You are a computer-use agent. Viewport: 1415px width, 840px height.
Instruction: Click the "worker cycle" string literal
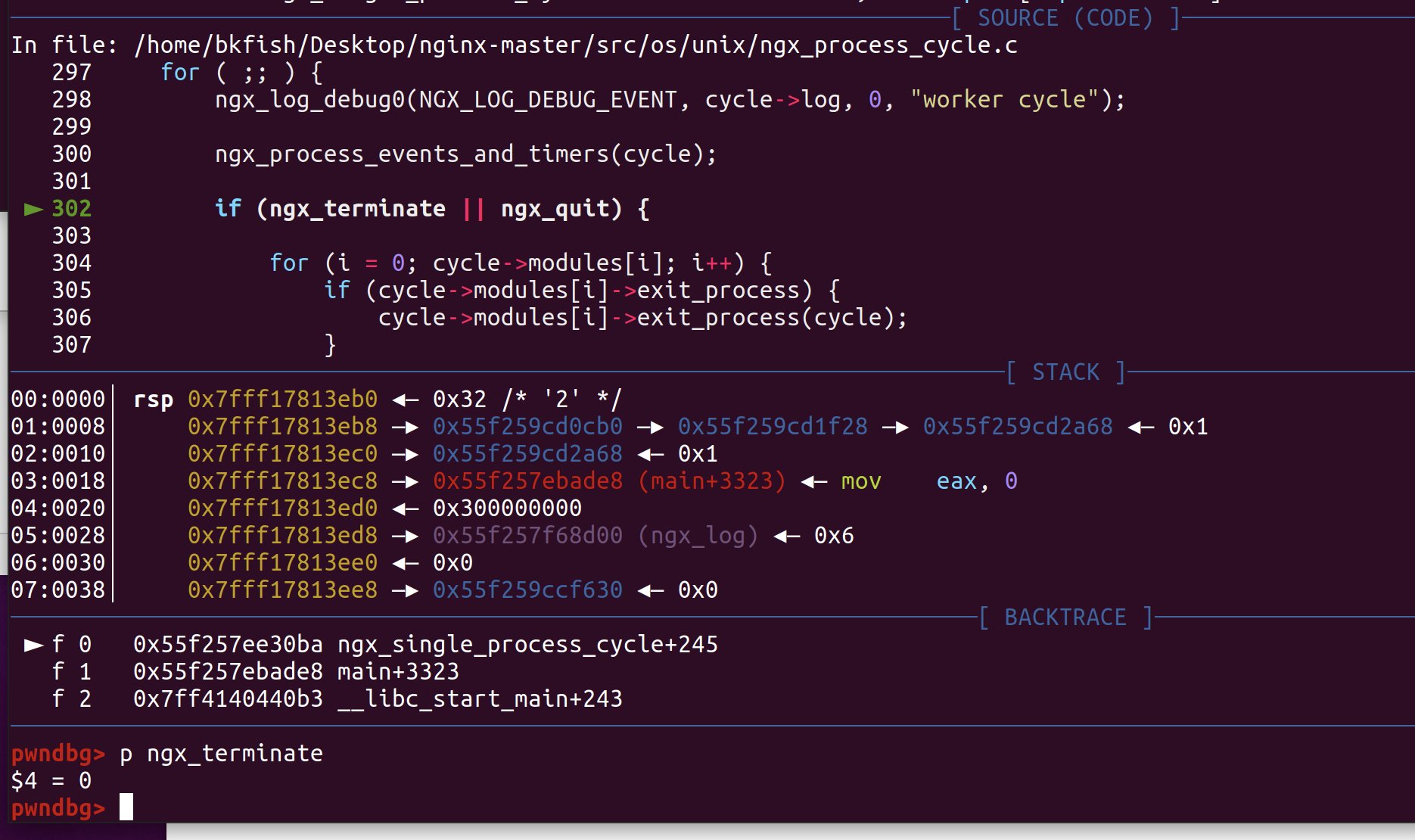point(1005,100)
